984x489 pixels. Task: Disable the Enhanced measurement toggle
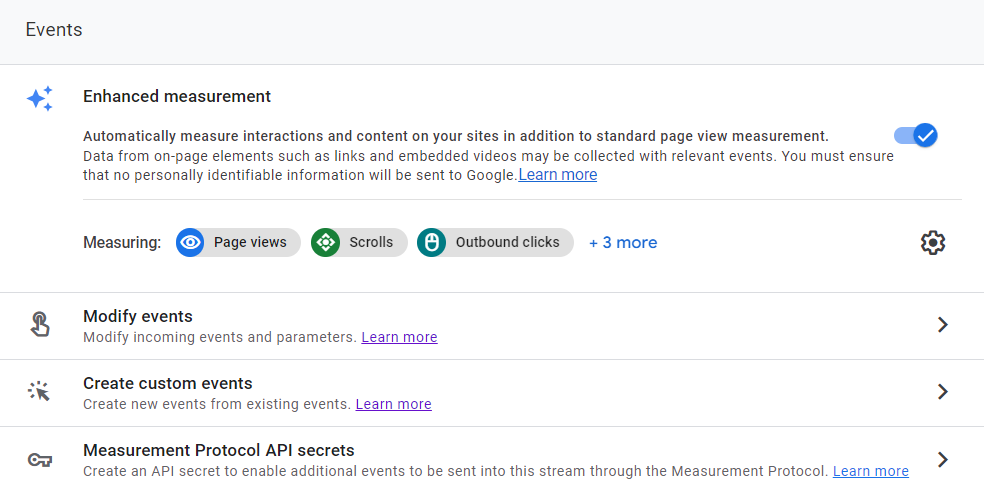point(916,135)
